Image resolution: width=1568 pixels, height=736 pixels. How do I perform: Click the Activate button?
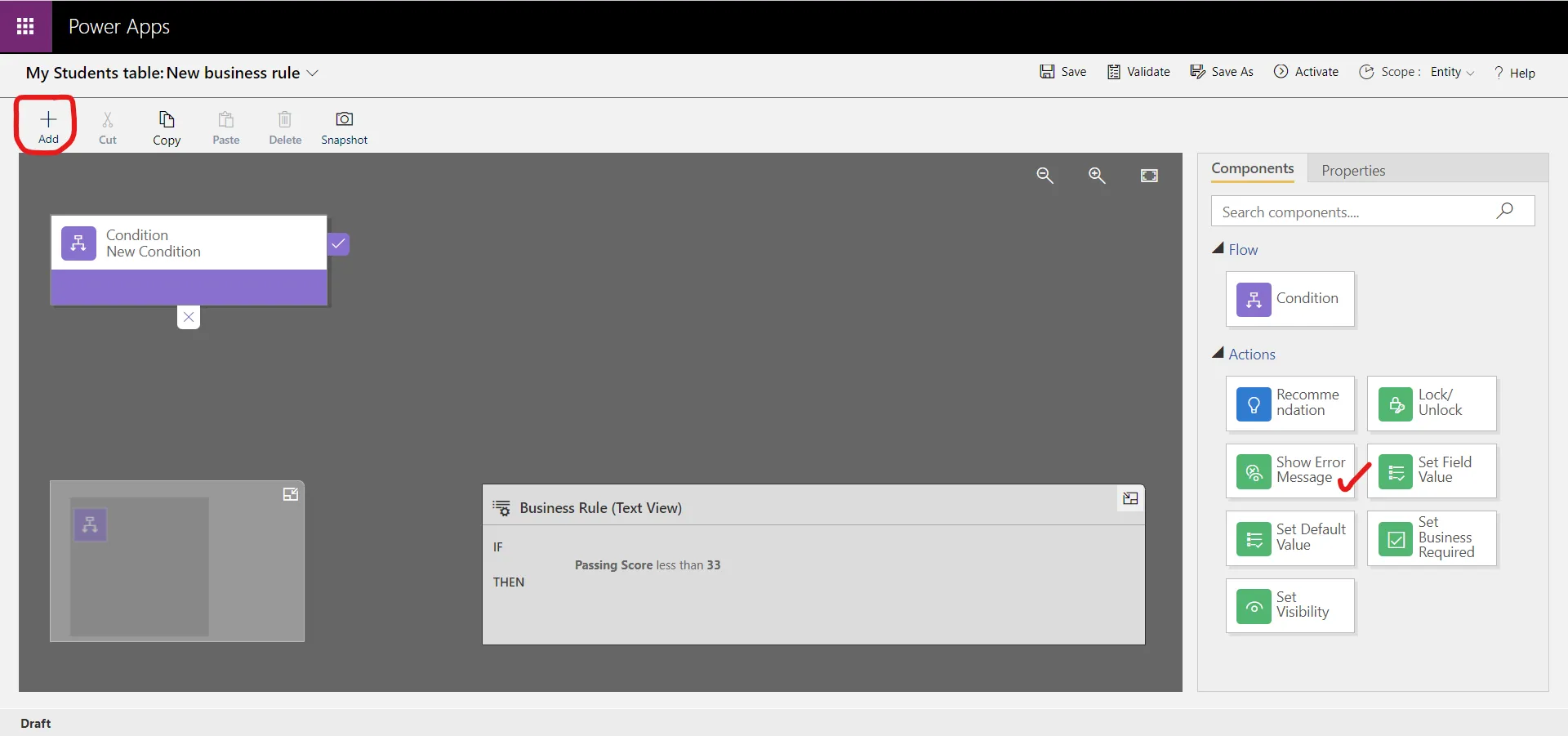tap(1307, 72)
